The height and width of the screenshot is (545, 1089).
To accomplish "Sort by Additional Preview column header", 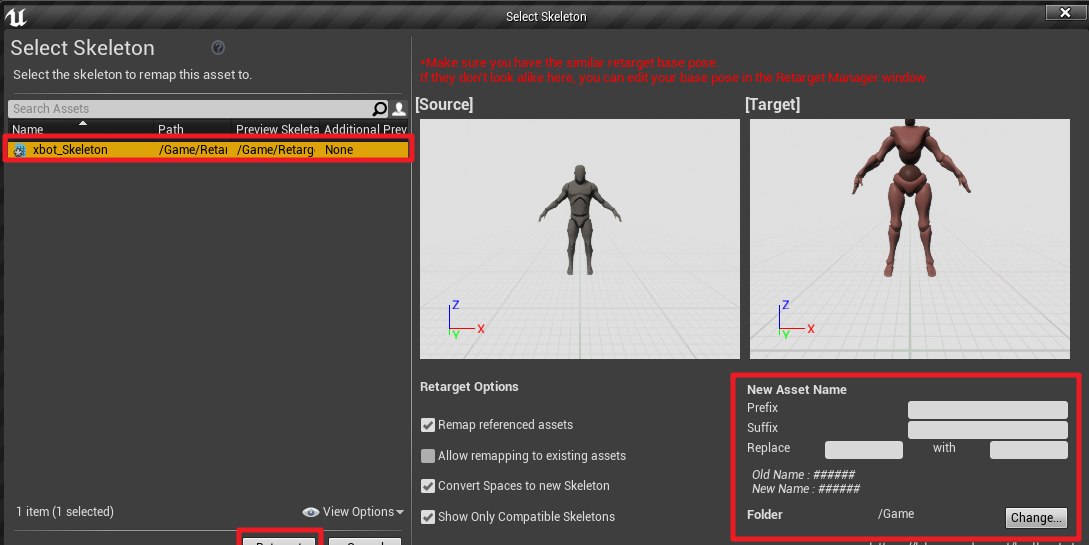I will pos(365,129).
